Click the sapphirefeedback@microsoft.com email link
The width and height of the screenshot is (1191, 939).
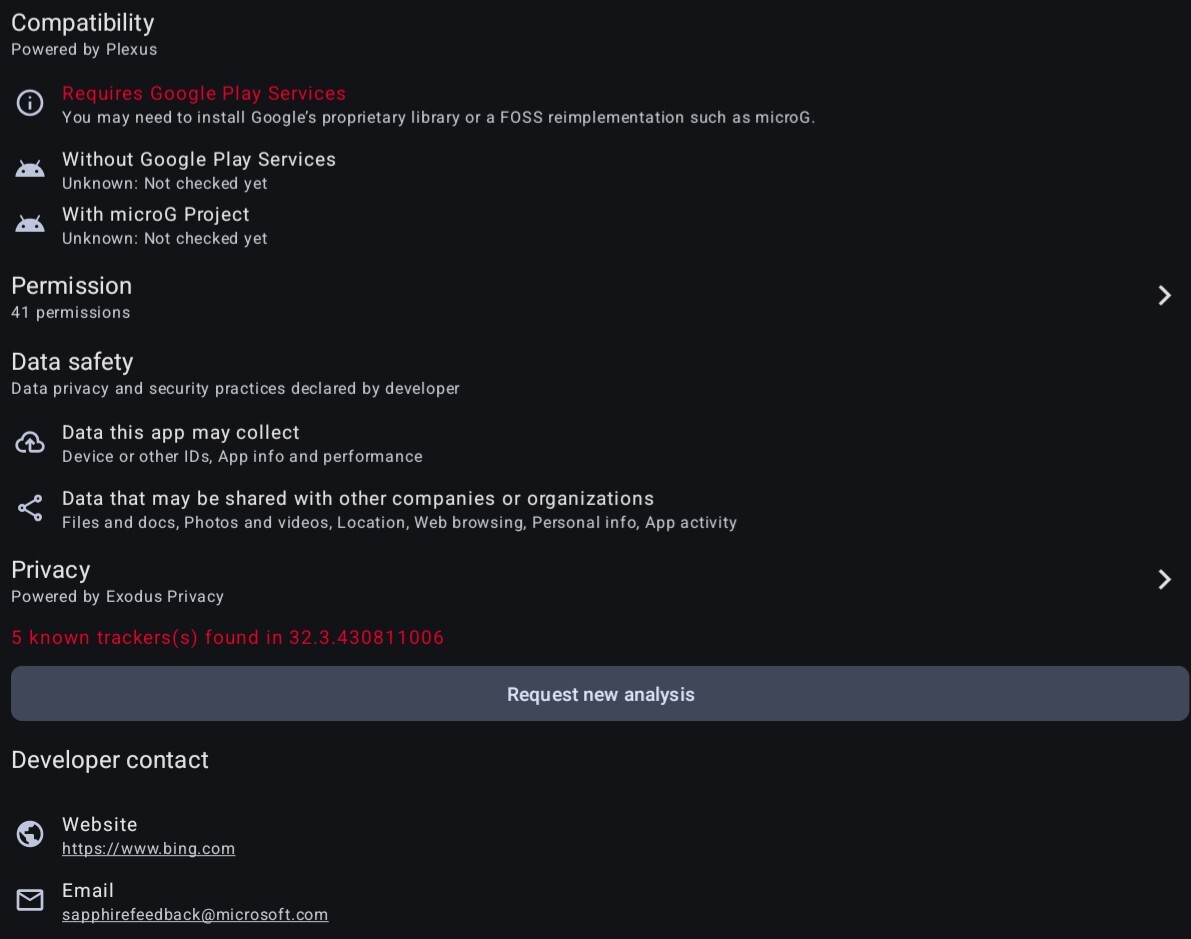195,915
